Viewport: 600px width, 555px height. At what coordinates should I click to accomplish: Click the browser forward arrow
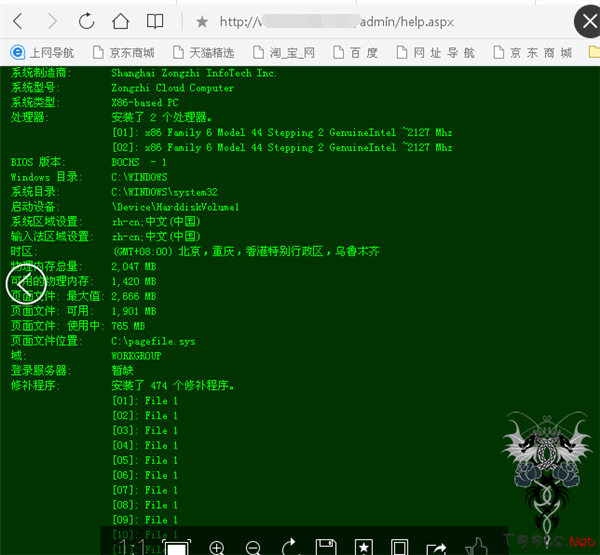point(52,21)
